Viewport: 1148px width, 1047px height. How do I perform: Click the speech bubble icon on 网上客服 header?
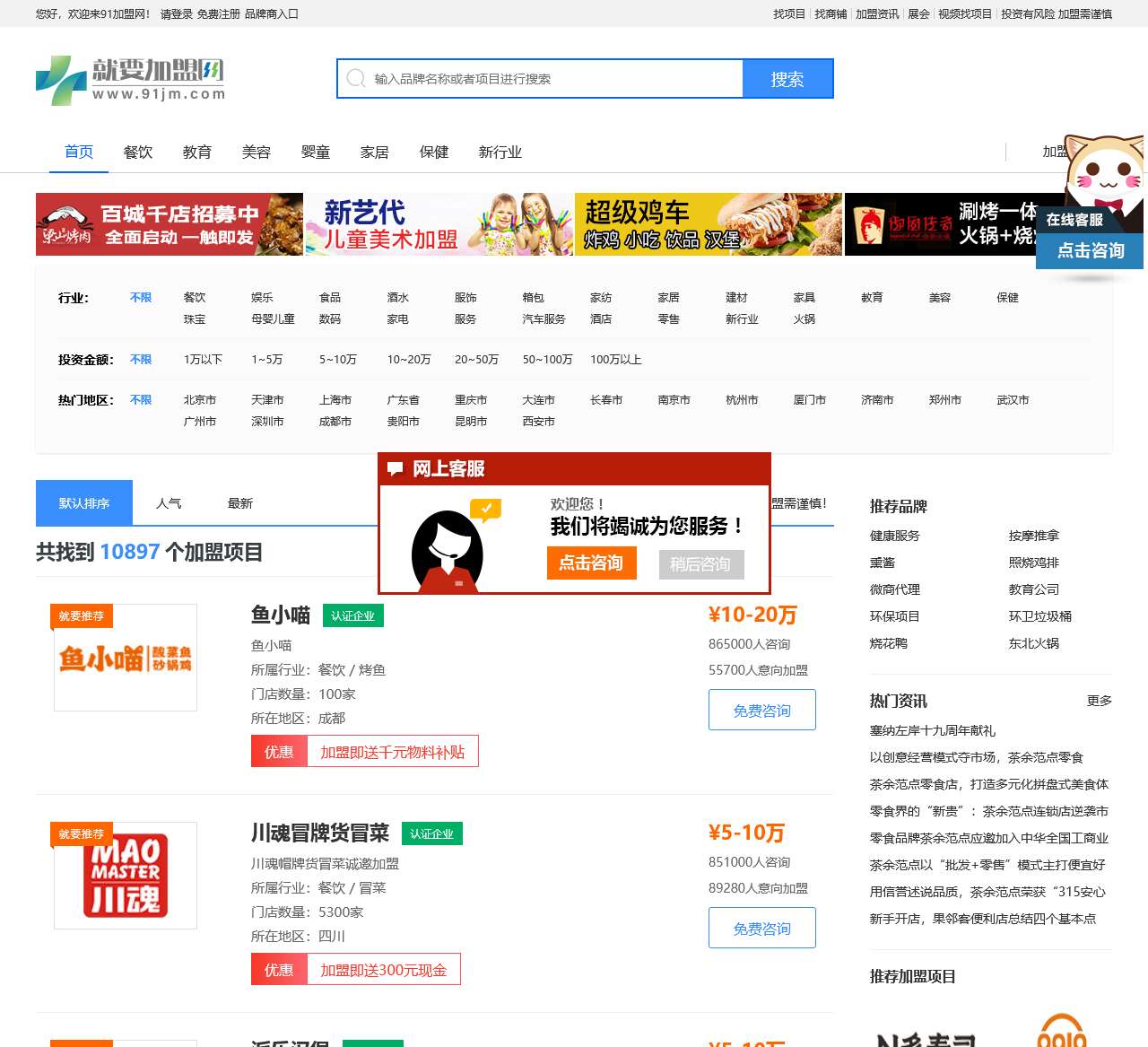point(394,467)
